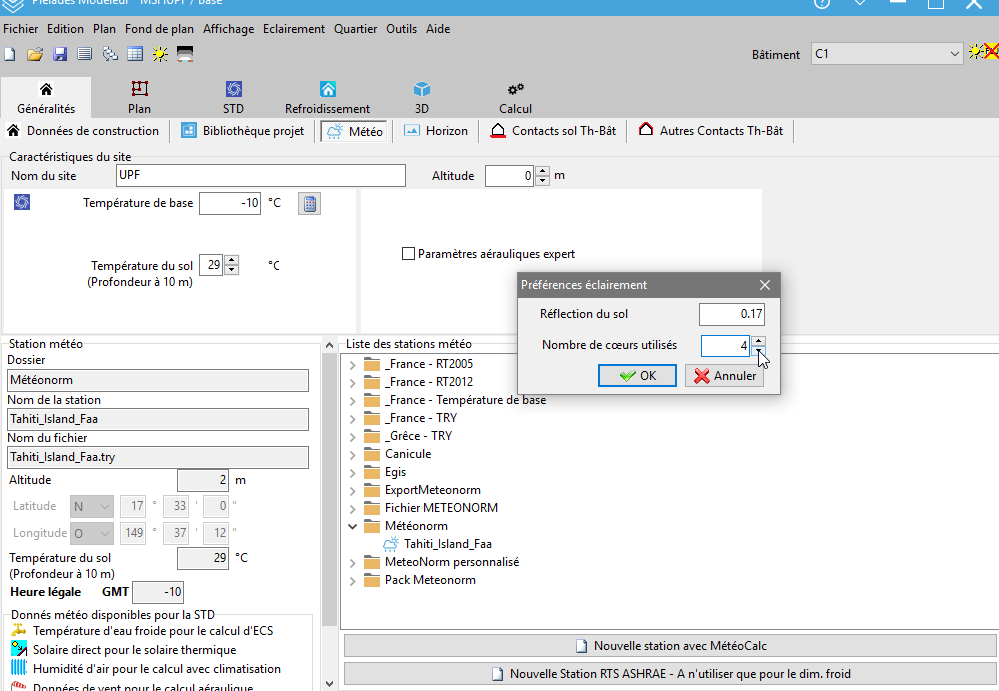Switch to the Plan tab

tap(140, 97)
